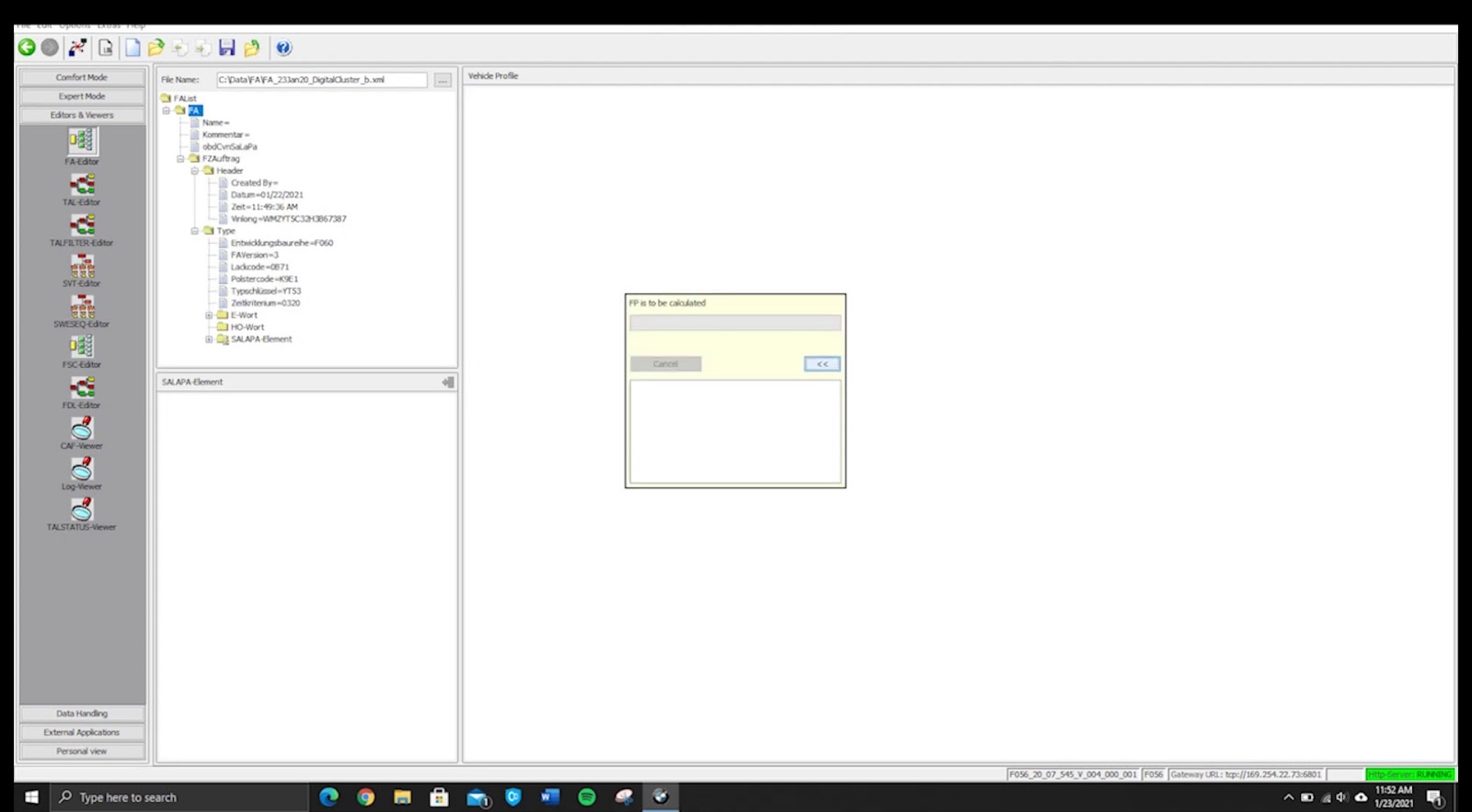Open the TALFILTER-Editor

(82, 230)
